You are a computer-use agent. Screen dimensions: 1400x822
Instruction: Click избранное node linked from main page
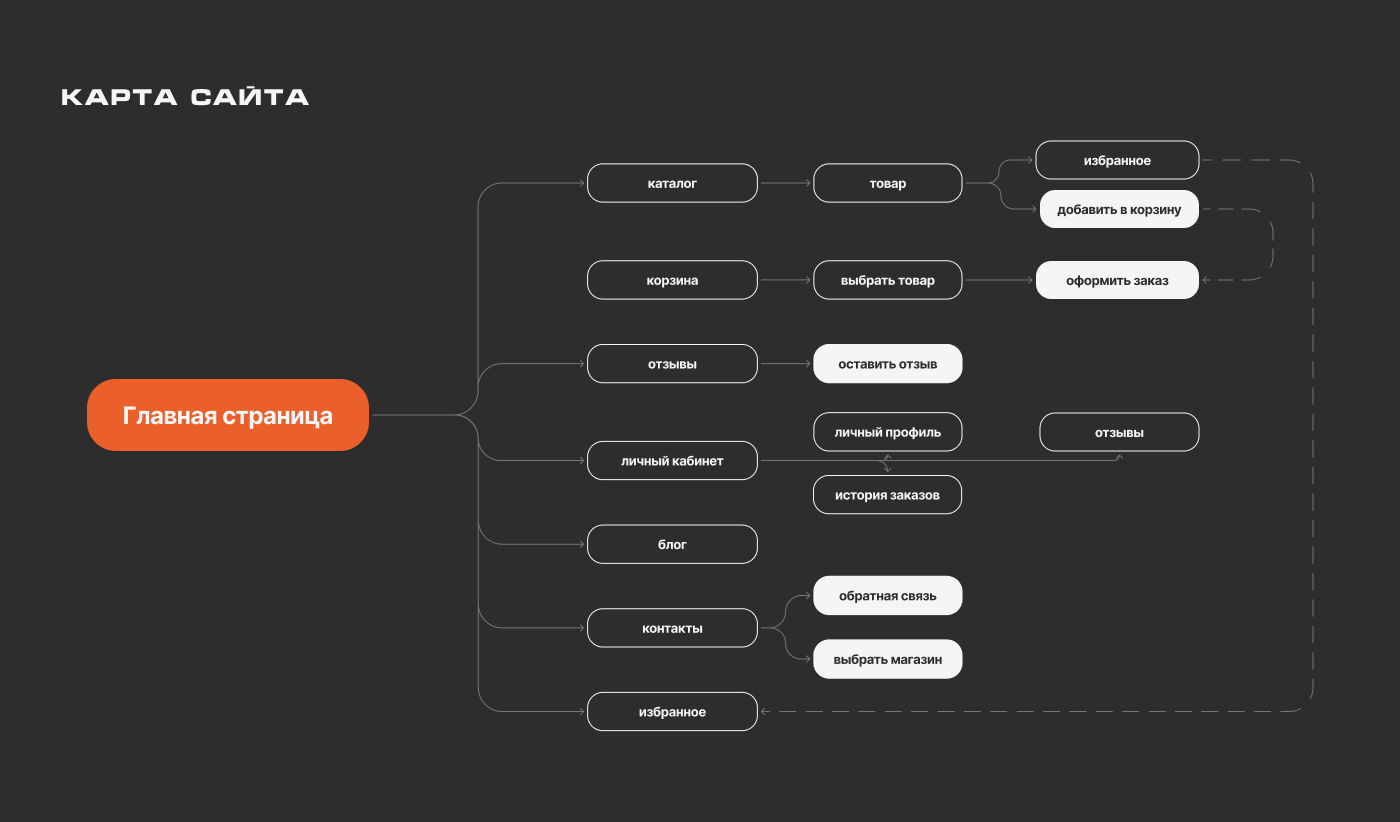(672, 712)
